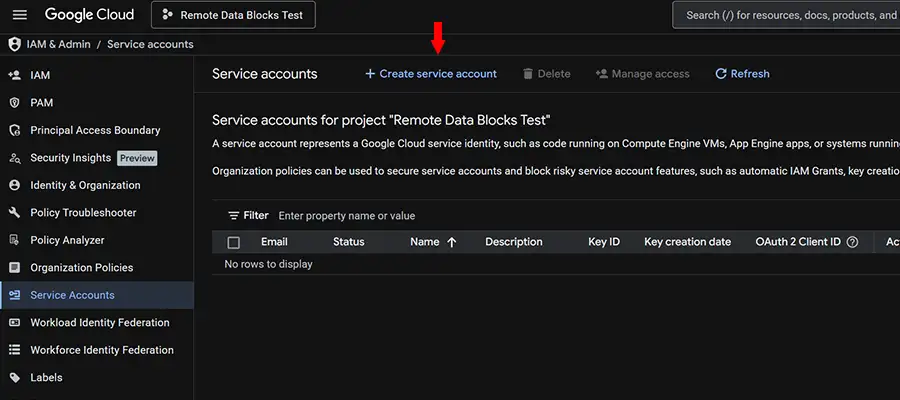
Task: Click the 'No rows to display' message
Action: pyautogui.click(x=269, y=265)
